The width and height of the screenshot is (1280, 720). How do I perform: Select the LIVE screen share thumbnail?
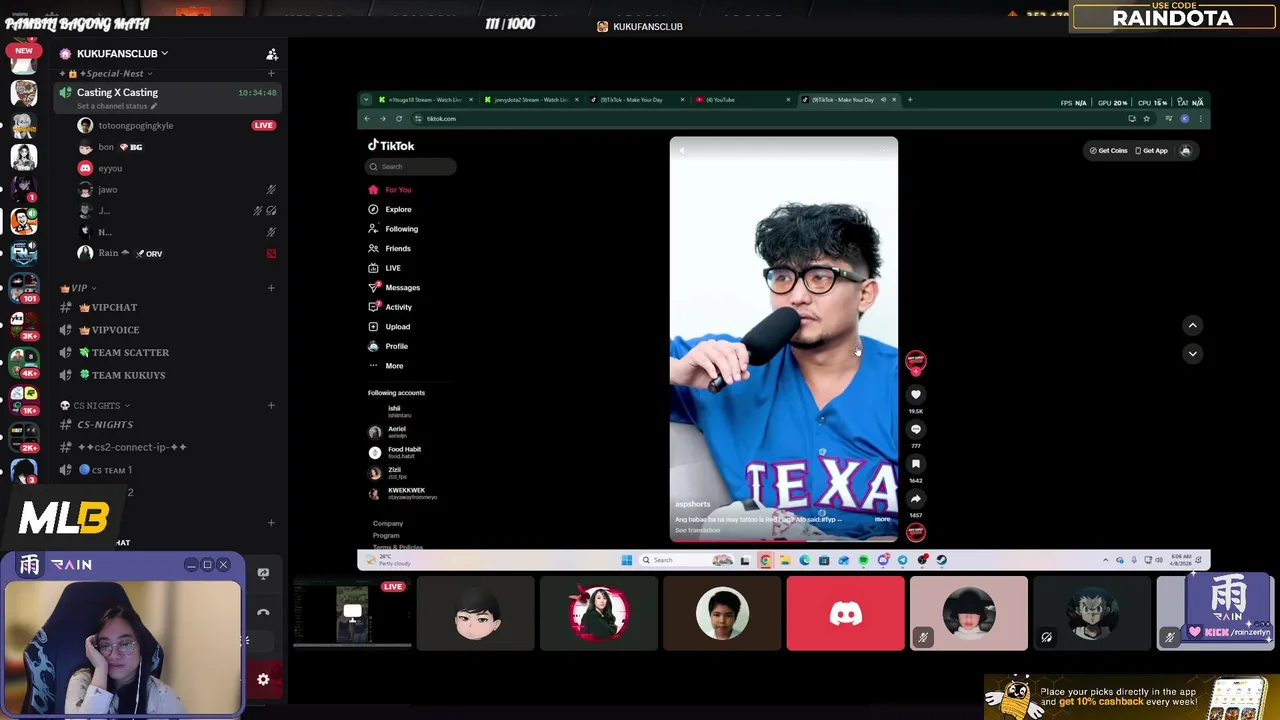pos(351,614)
